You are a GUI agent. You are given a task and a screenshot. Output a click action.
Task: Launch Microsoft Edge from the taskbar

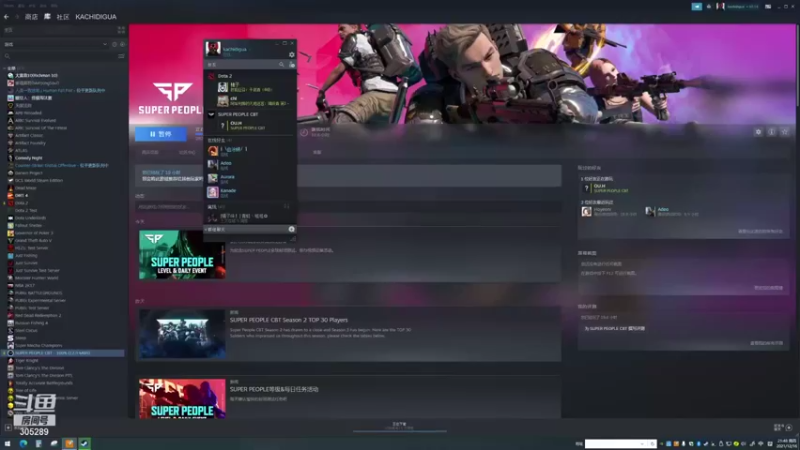point(23,444)
